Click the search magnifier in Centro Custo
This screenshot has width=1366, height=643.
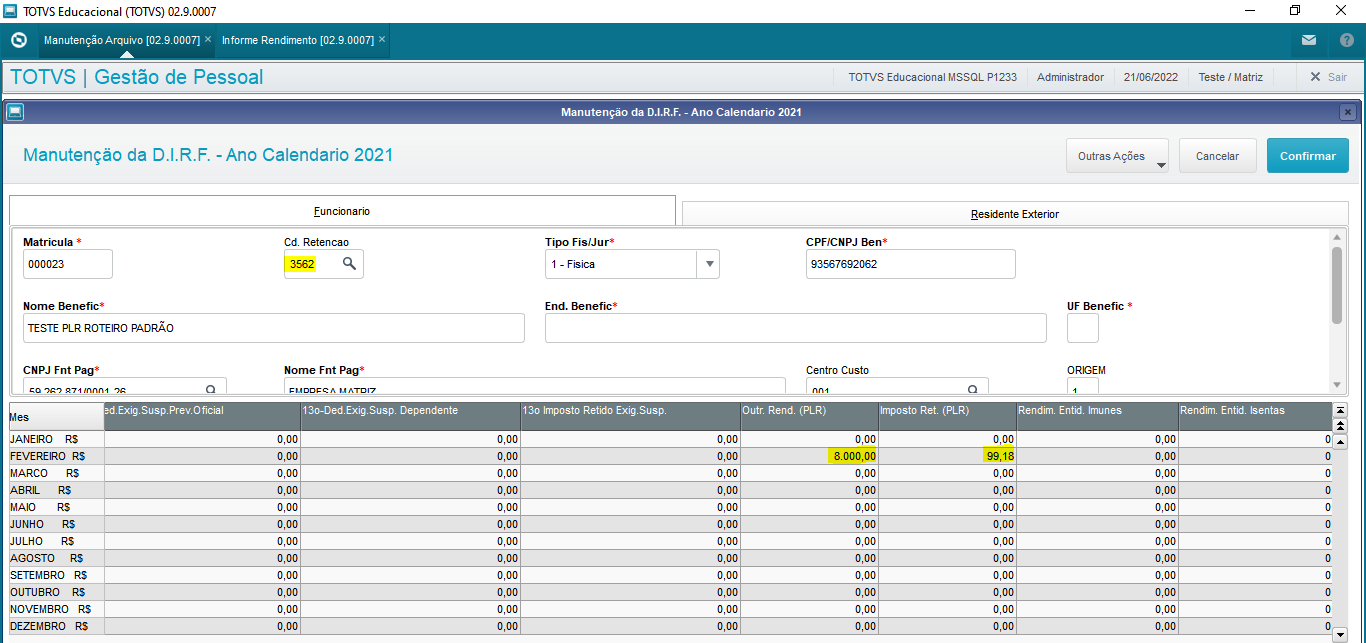pos(973,390)
